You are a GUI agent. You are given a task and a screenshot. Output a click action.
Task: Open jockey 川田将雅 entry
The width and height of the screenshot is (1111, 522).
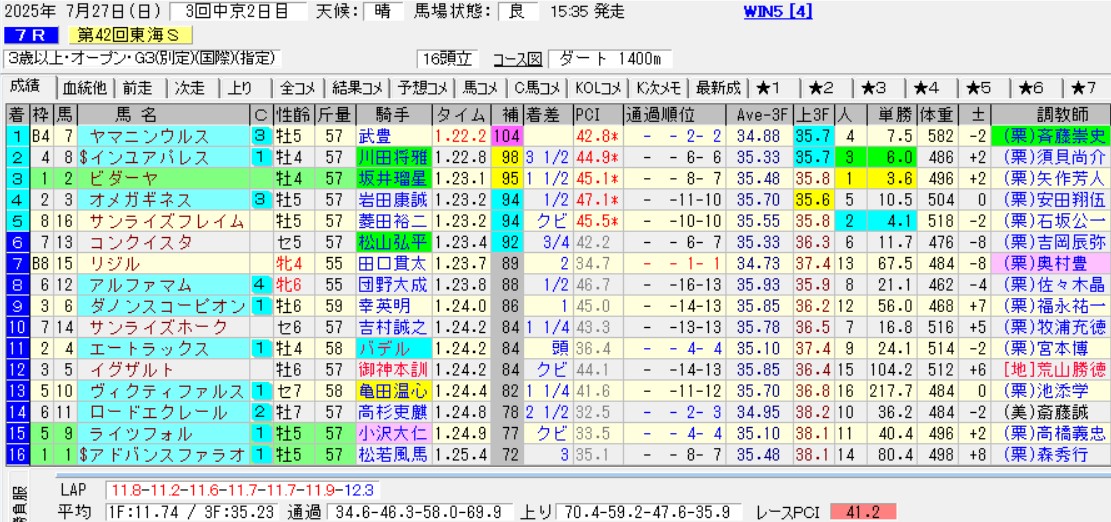pyautogui.click(x=393, y=157)
